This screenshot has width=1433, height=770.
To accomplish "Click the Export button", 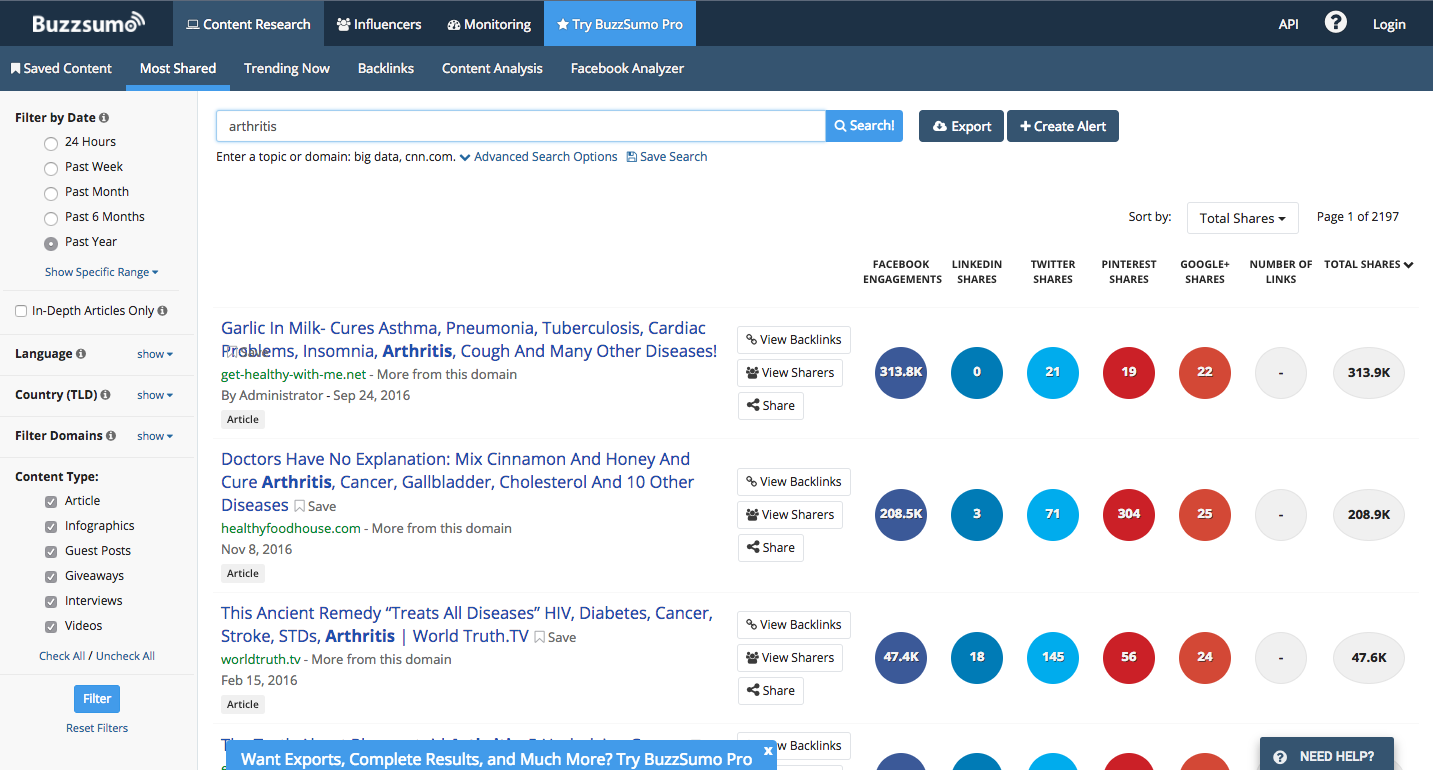I will (x=961, y=126).
